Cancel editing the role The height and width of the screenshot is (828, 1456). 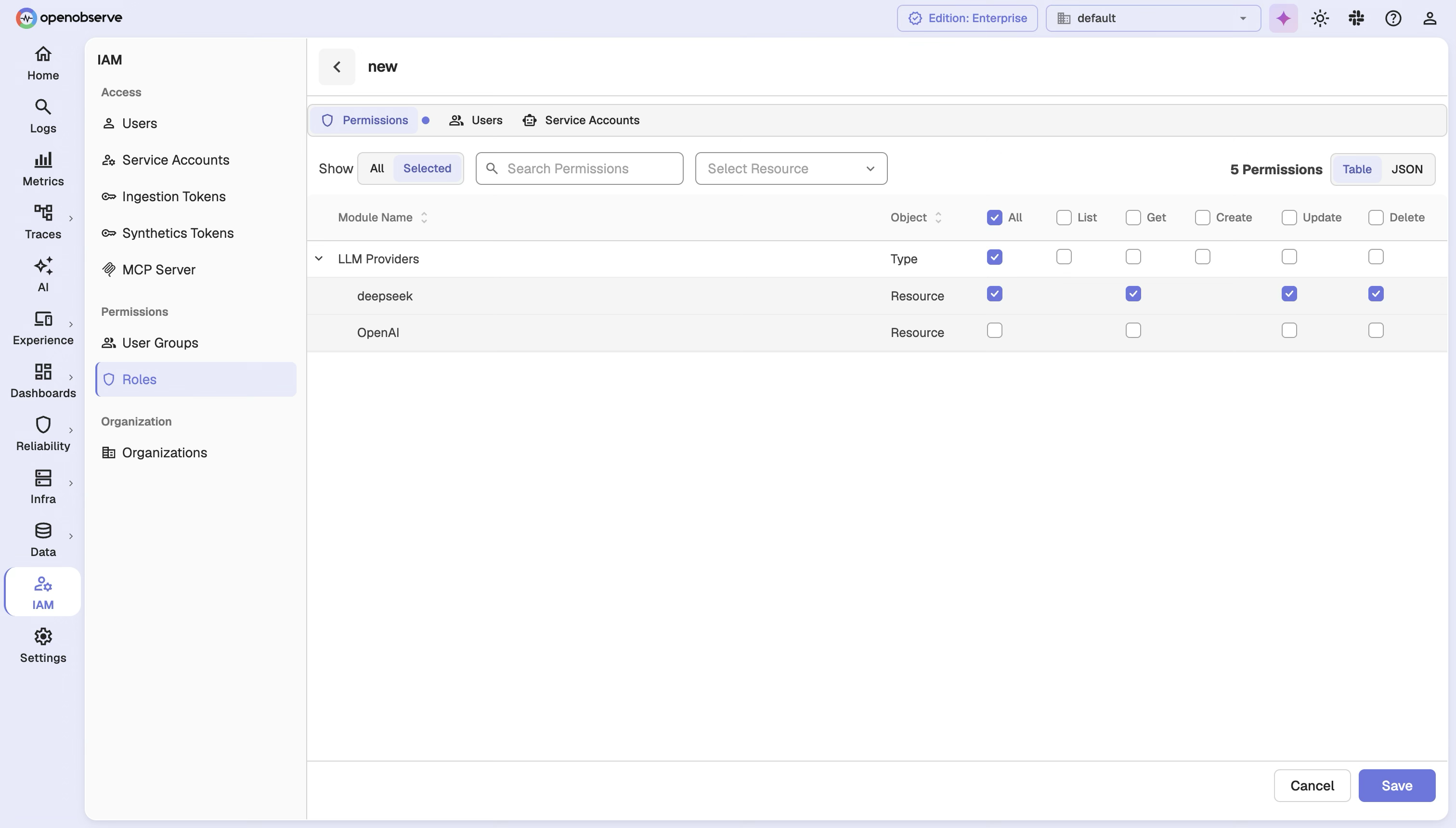1312,785
